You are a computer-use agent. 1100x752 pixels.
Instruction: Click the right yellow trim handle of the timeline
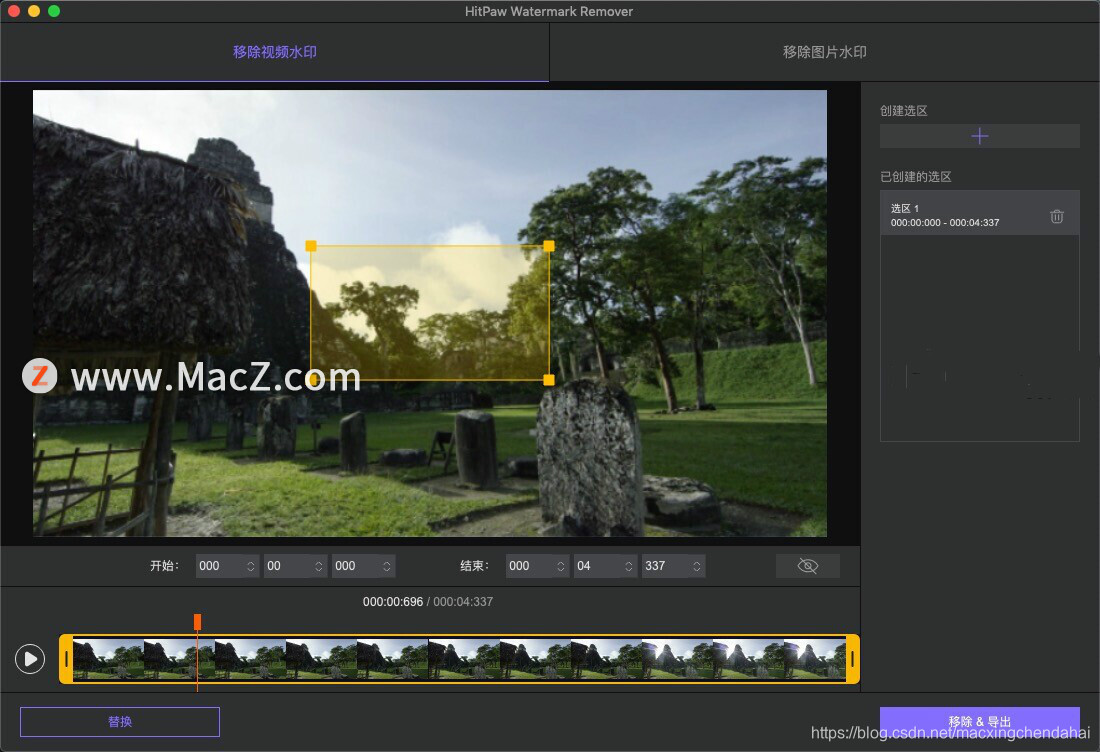tap(852, 659)
